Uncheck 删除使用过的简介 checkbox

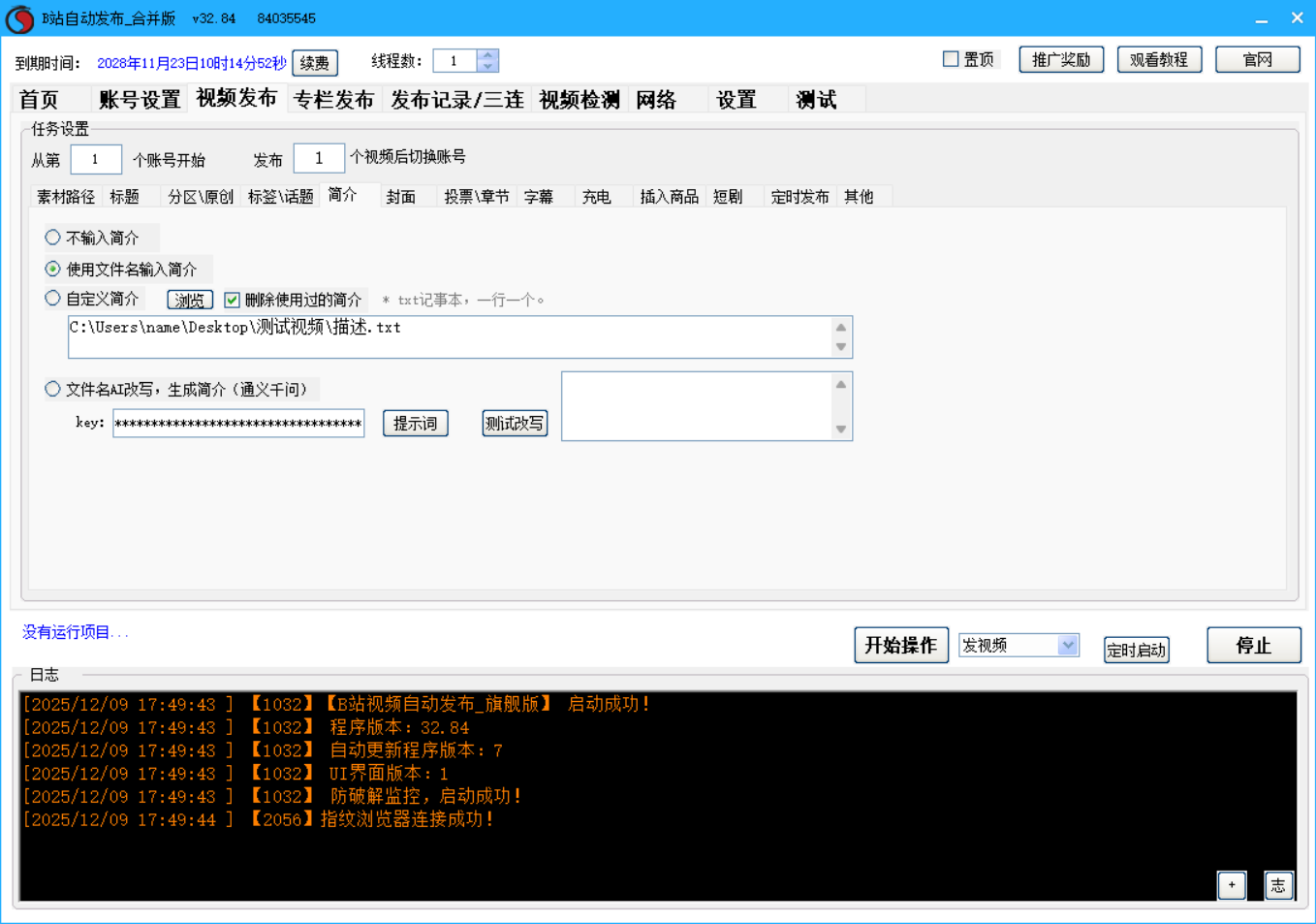[x=233, y=300]
